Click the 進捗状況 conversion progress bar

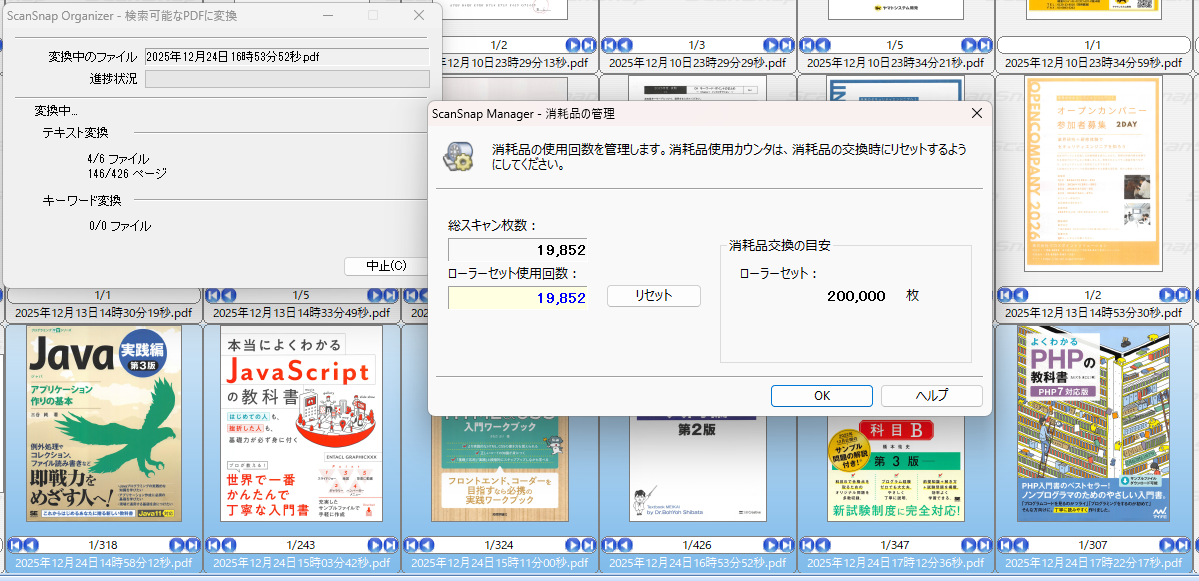[x=287, y=79]
